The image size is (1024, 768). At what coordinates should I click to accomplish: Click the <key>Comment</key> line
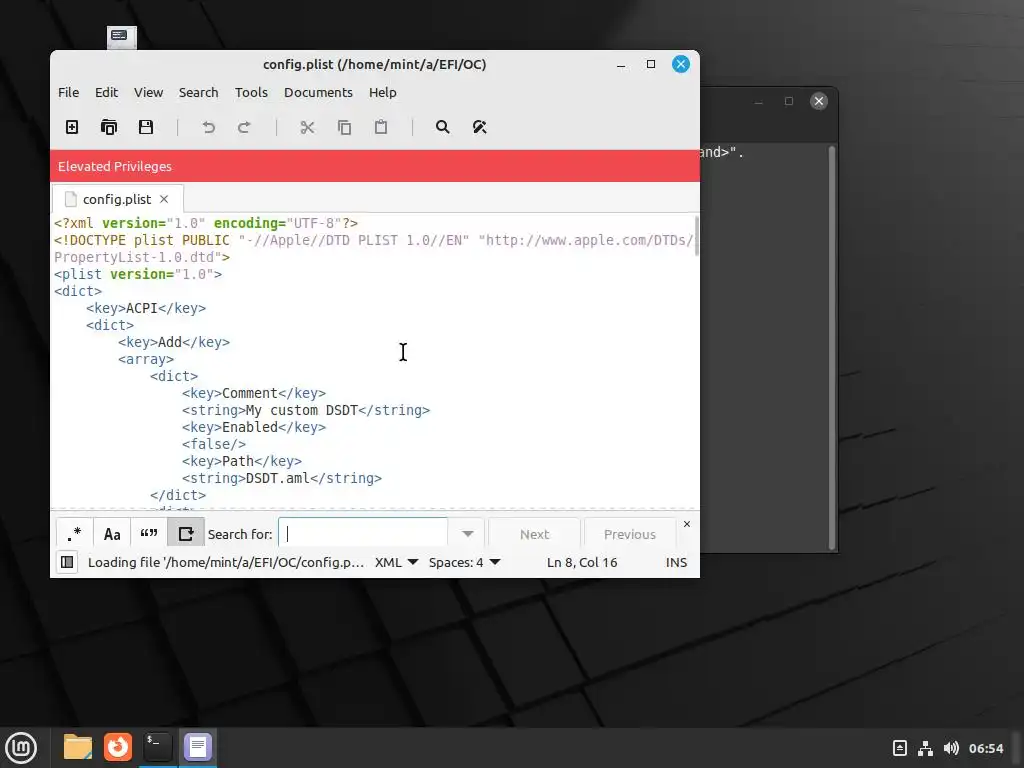253,393
